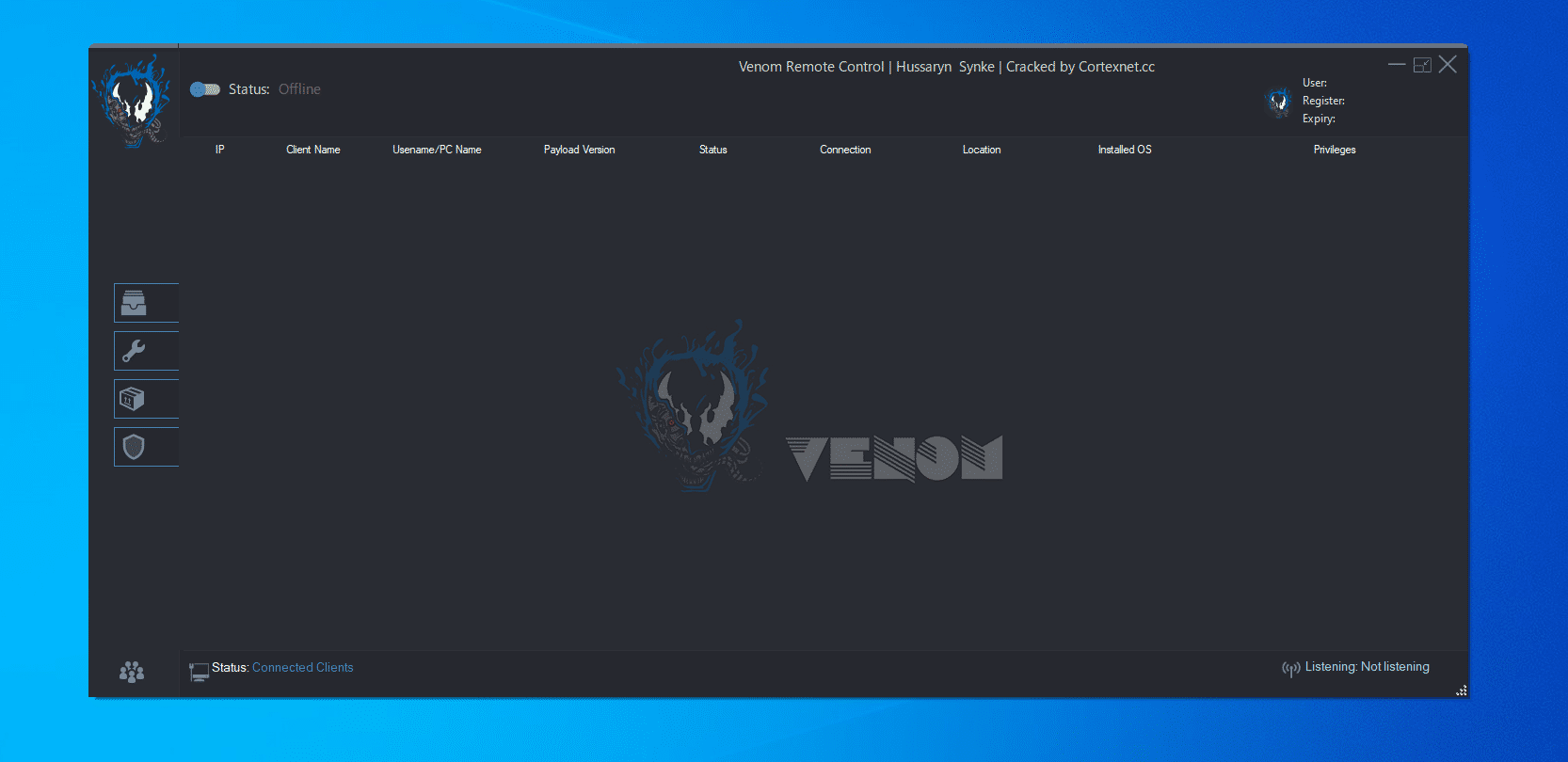Click the resize grip at window corner
Image resolution: width=1568 pixels, height=762 pixels.
[1461, 691]
